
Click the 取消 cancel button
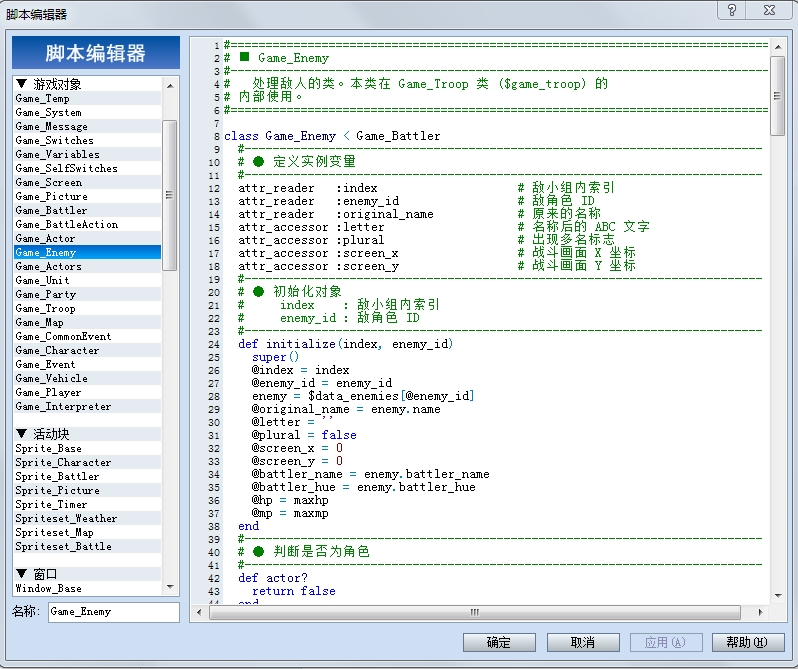tap(583, 642)
